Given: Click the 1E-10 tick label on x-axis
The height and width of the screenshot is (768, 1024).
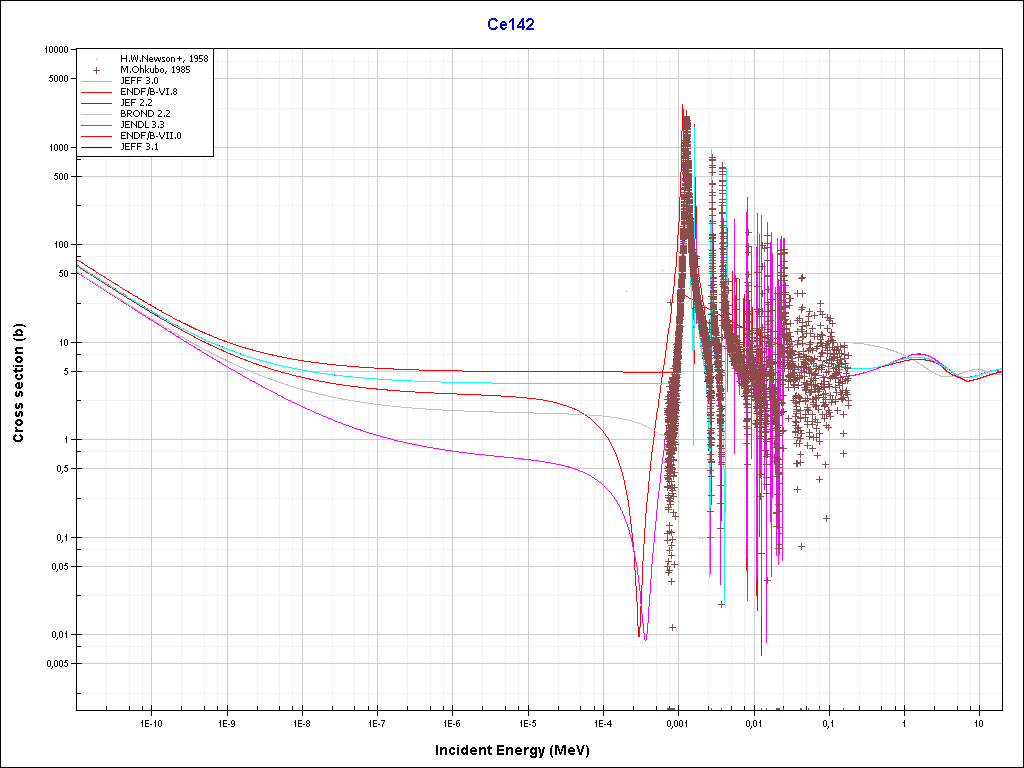Looking at the screenshot, I should pyautogui.click(x=150, y=722).
